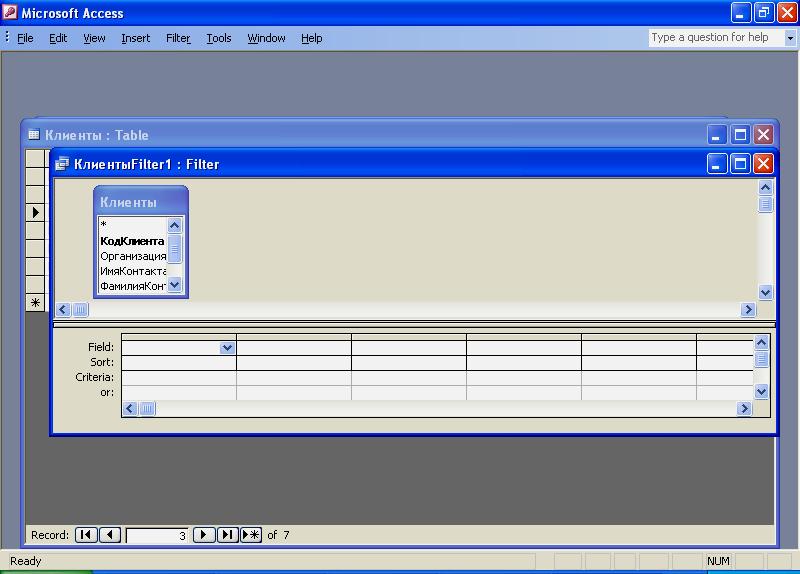Expand the help question dropdown arrow
The image size is (800, 574).
tap(790, 38)
